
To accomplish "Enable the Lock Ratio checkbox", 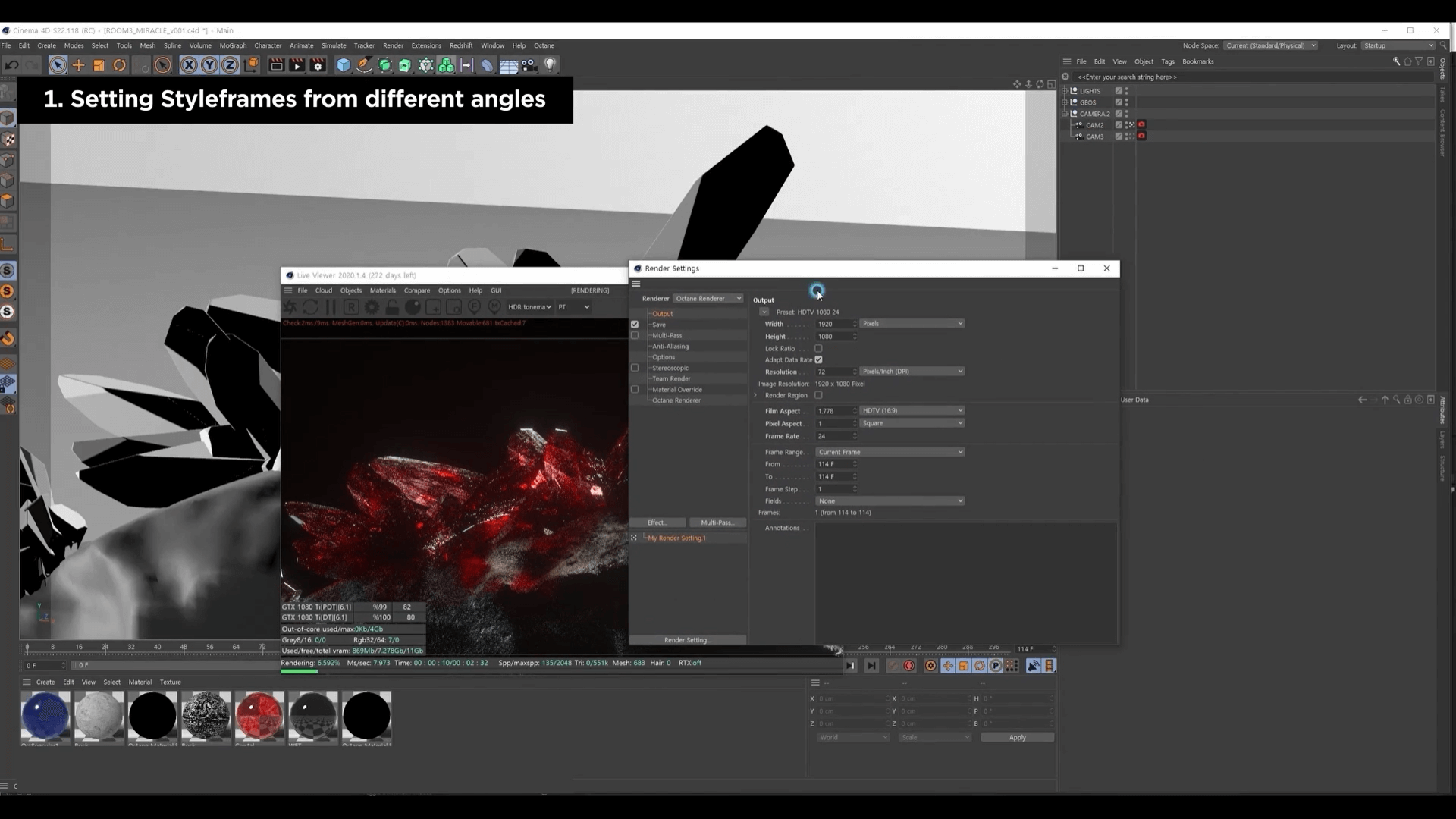I will [x=818, y=348].
